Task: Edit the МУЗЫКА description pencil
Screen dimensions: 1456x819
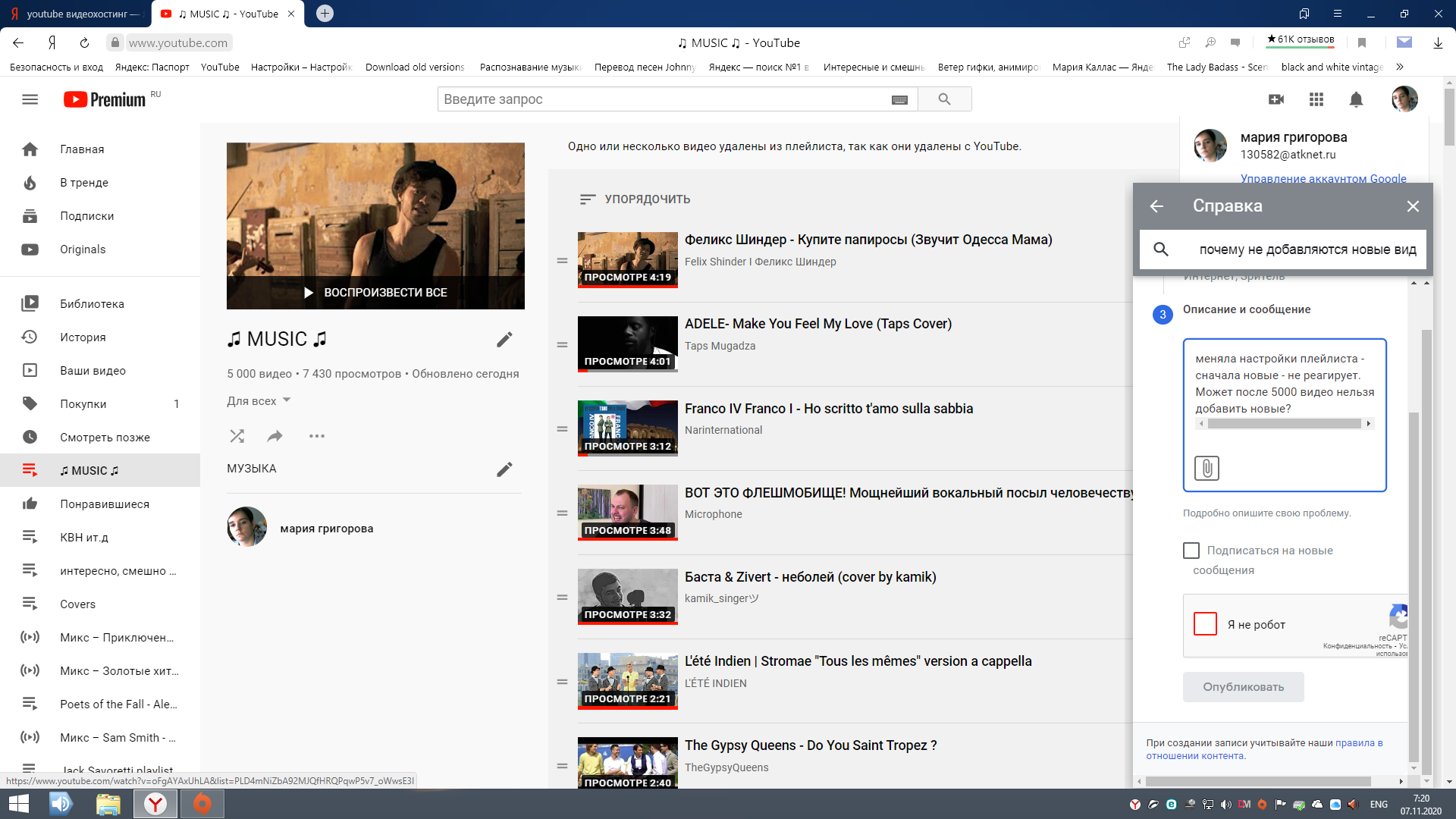Action: click(x=504, y=469)
